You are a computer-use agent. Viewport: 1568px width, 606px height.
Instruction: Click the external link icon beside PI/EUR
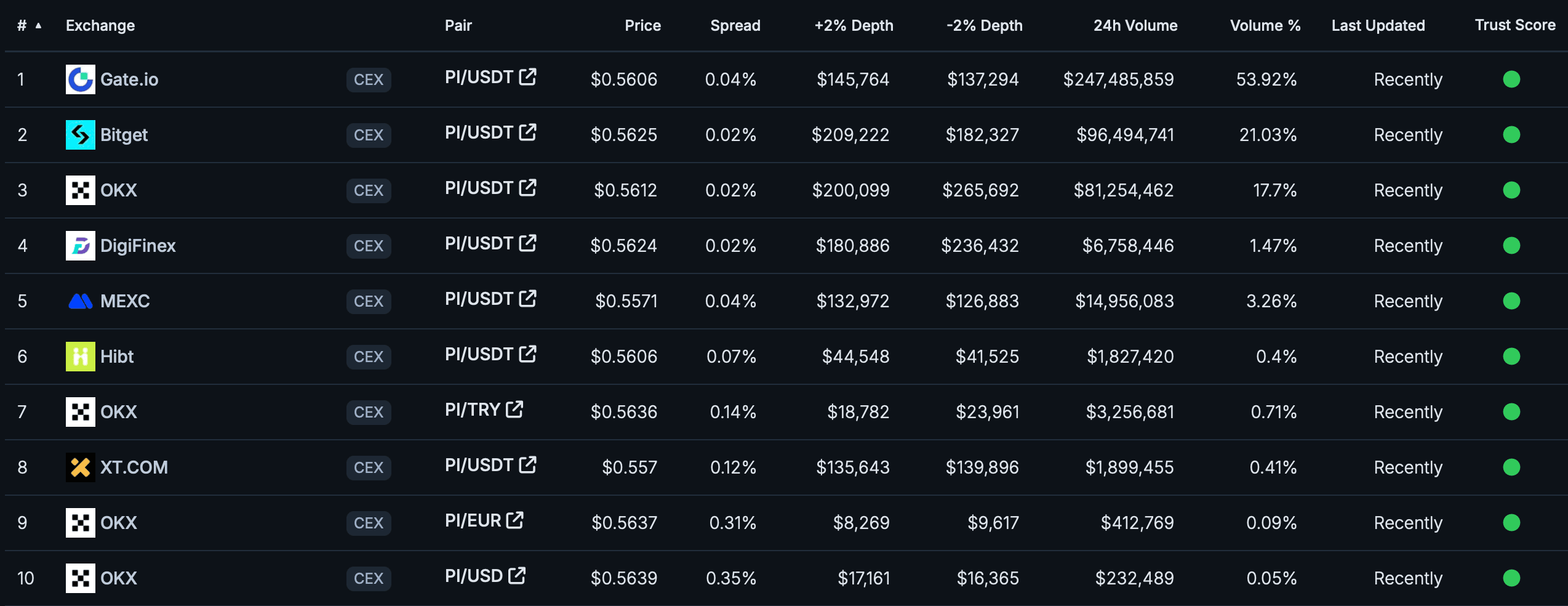tap(514, 519)
